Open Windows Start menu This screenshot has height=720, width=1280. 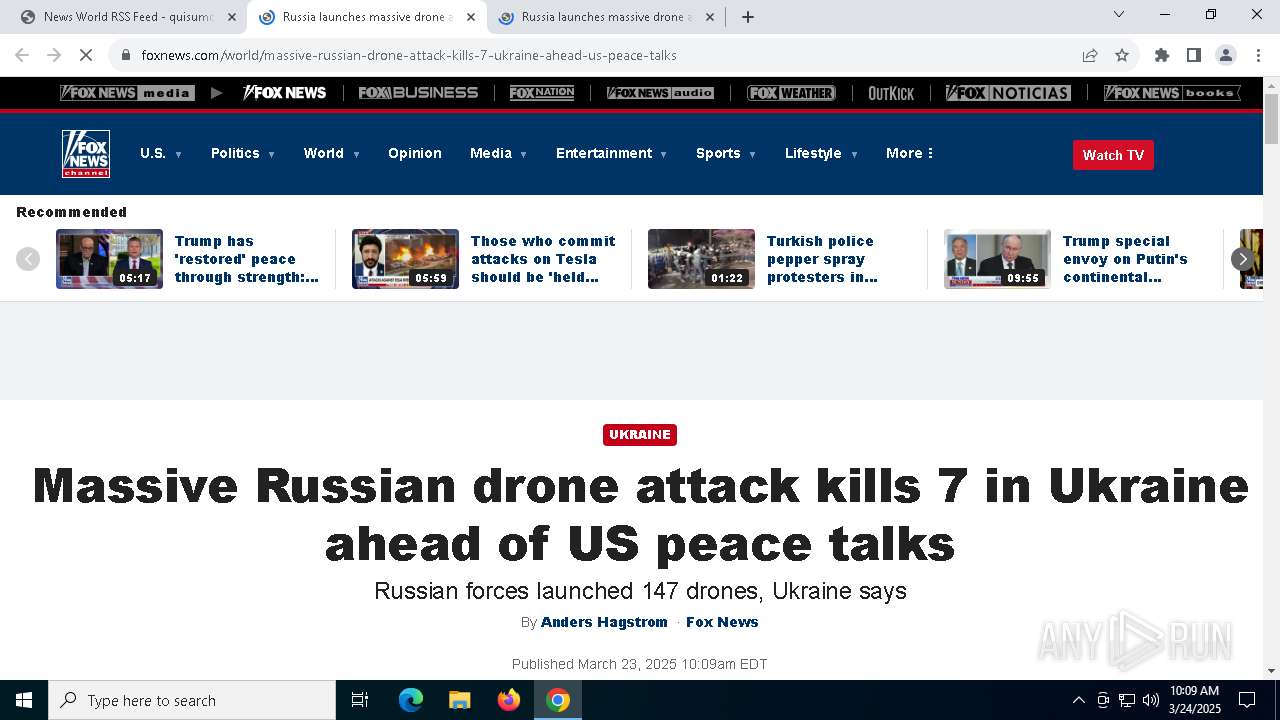tap(24, 700)
